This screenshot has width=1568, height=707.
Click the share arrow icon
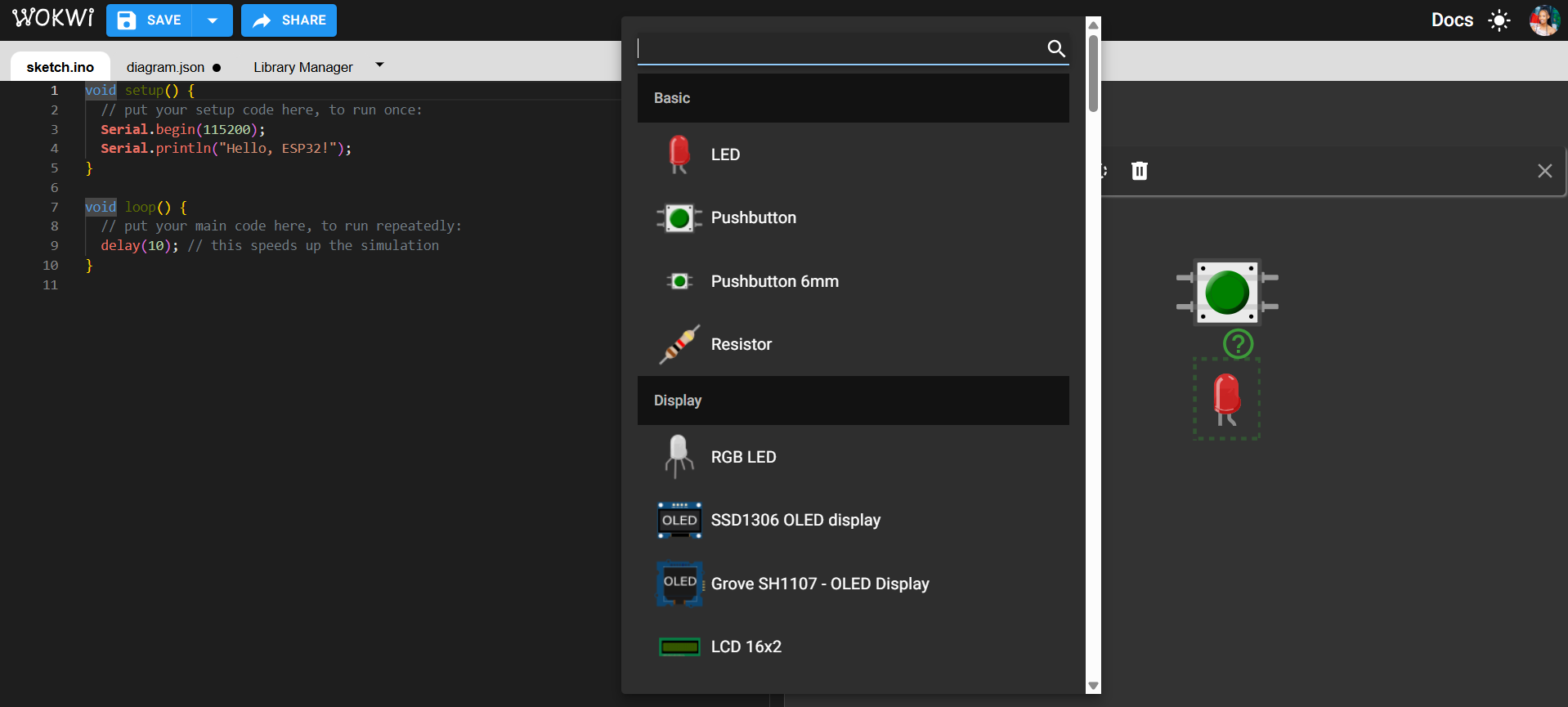click(x=262, y=20)
